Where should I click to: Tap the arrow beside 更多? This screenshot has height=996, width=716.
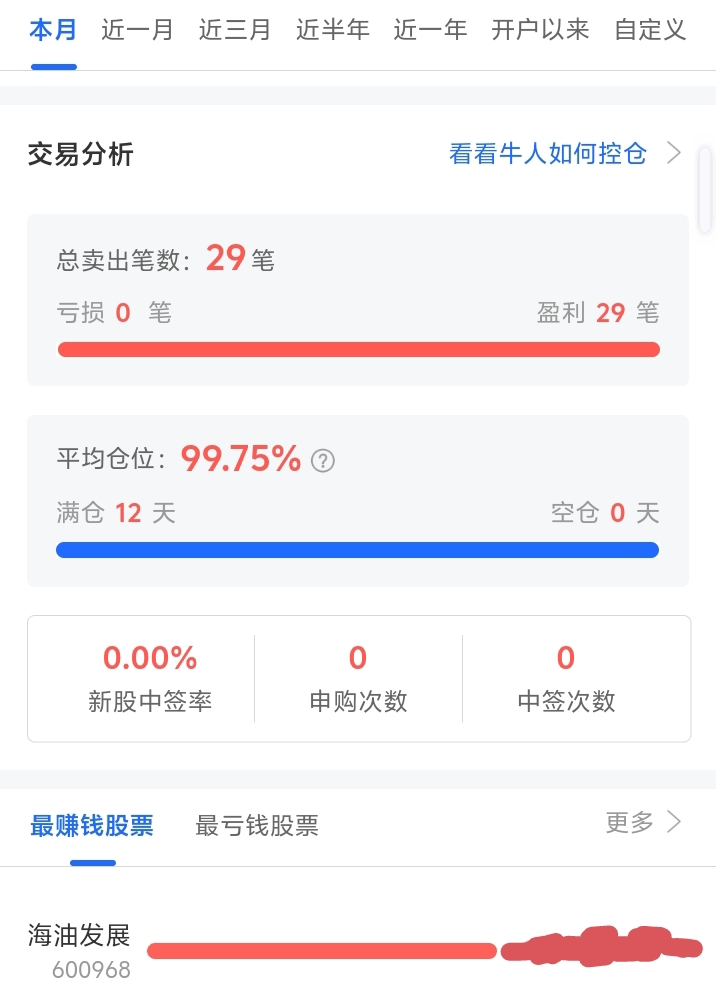(x=674, y=822)
